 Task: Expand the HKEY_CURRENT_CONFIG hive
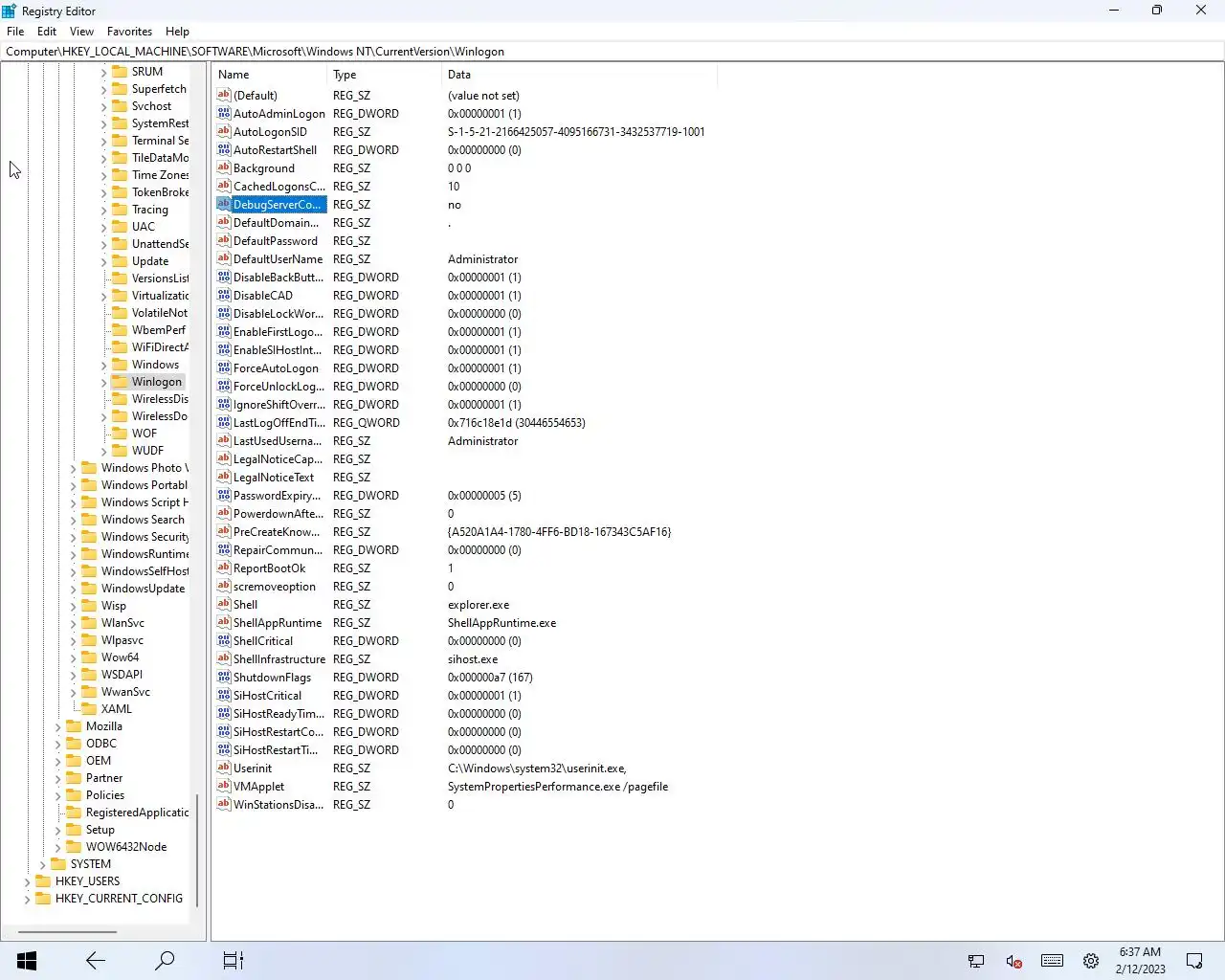pos(27,899)
